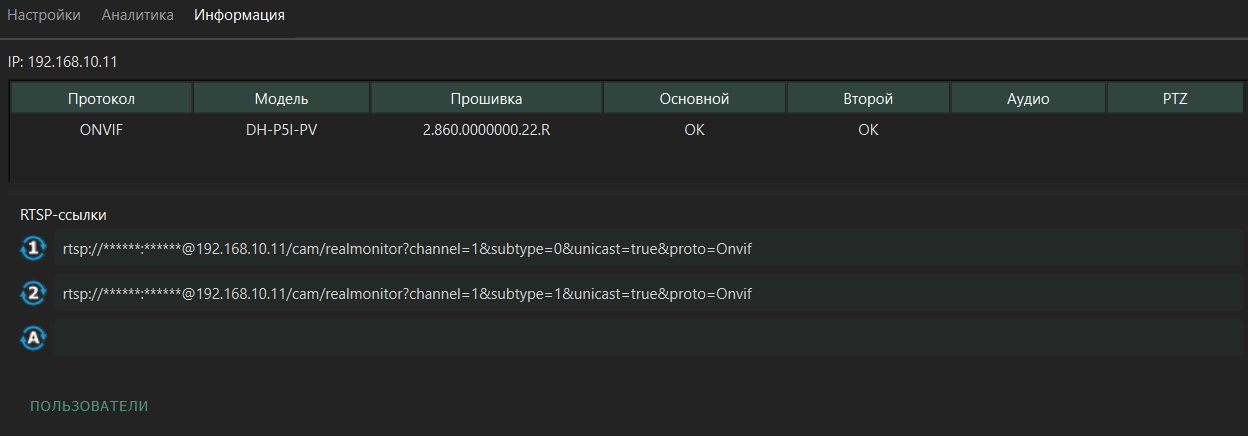Select the firmware version 2.860.0000000.22.R cell
This screenshot has width=1248, height=436.
[486, 130]
